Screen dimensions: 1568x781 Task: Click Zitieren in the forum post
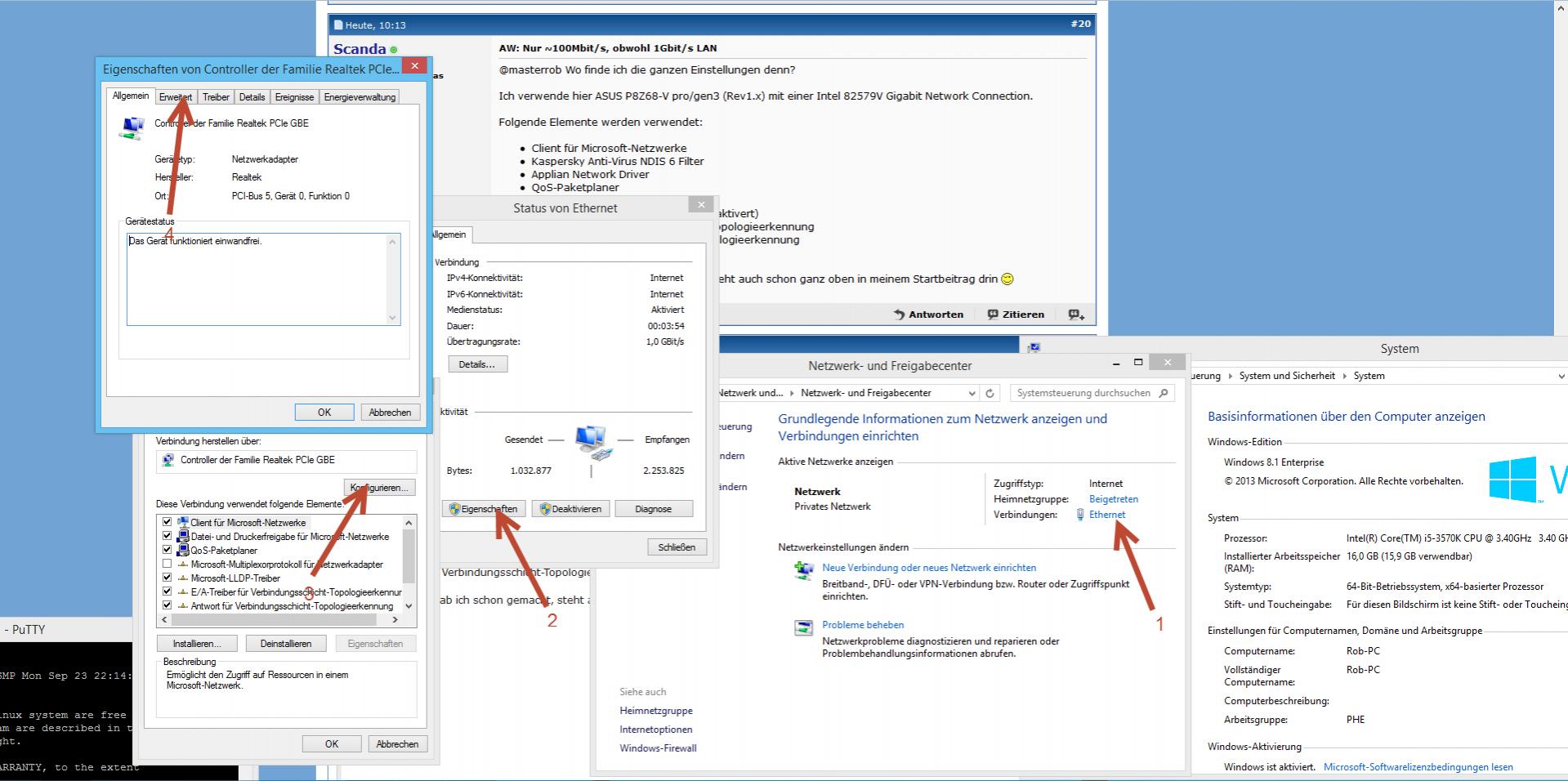coord(1016,315)
